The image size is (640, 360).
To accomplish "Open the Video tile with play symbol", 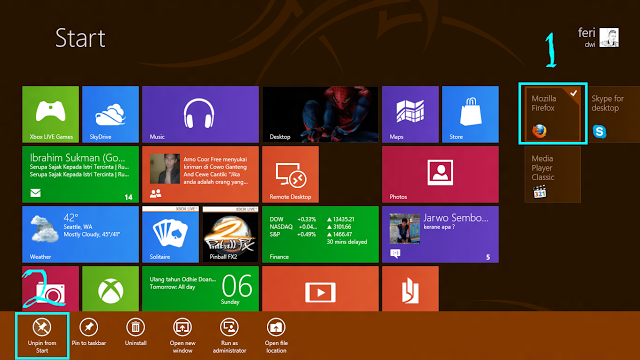I will [x=320, y=289].
